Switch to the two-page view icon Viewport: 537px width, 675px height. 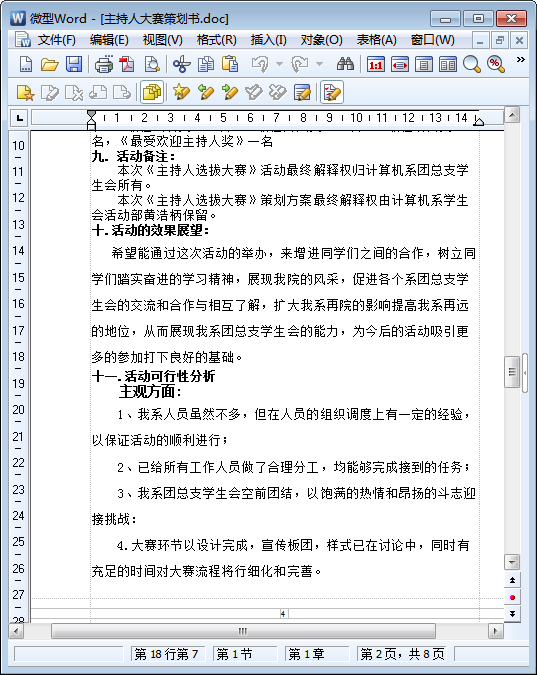coord(448,65)
